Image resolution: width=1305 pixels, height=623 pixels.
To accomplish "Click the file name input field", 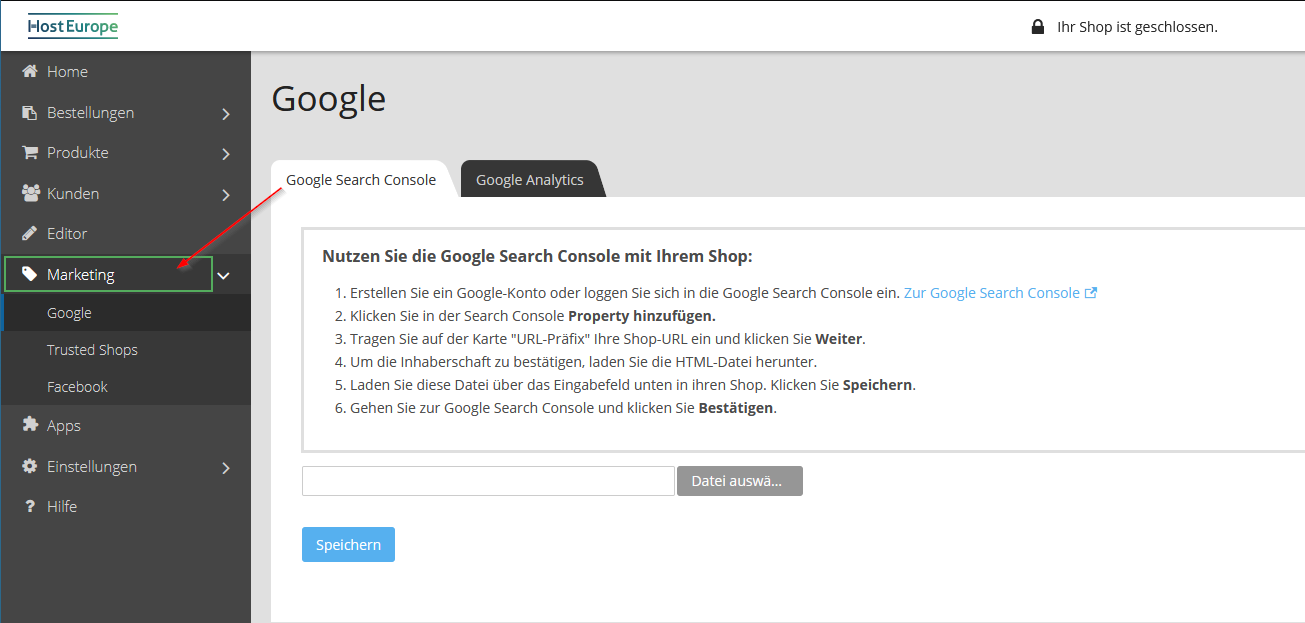I will [x=488, y=481].
